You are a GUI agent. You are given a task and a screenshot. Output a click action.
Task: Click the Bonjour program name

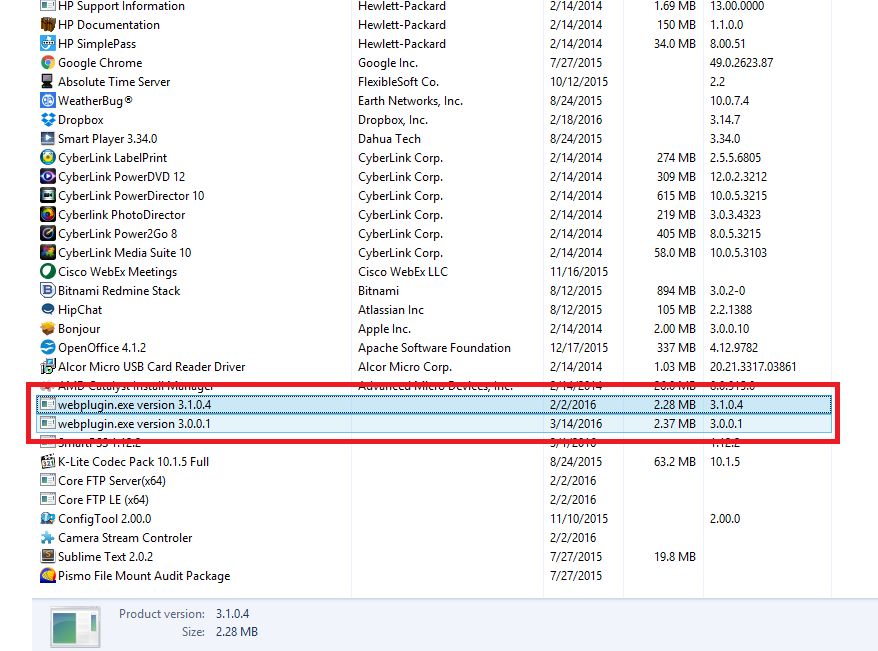tap(79, 329)
